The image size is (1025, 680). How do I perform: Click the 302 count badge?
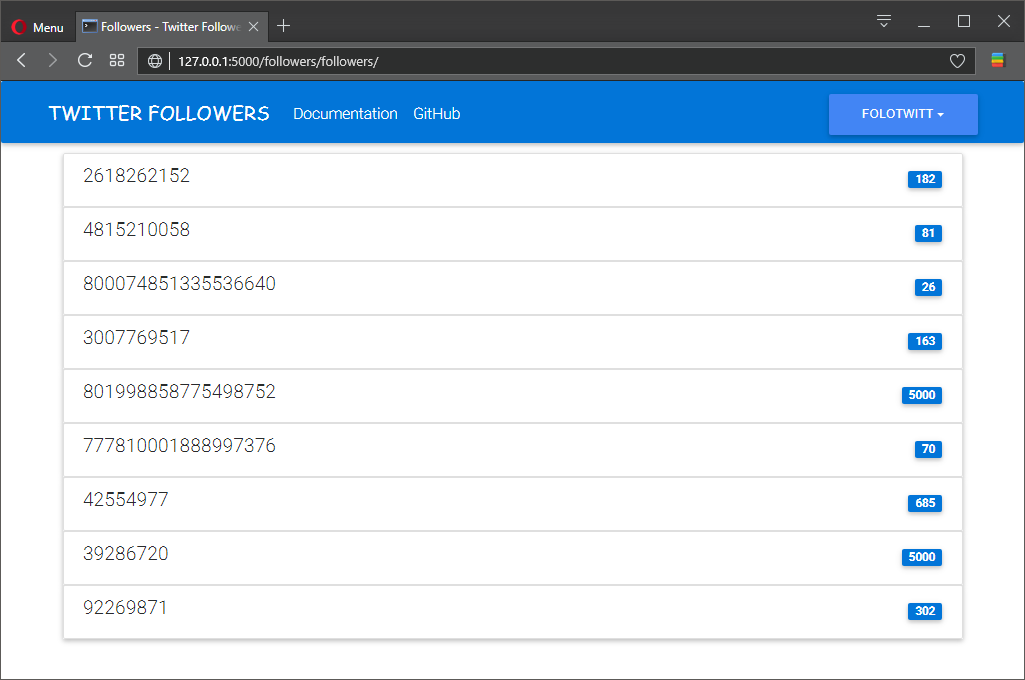coord(925,611)
